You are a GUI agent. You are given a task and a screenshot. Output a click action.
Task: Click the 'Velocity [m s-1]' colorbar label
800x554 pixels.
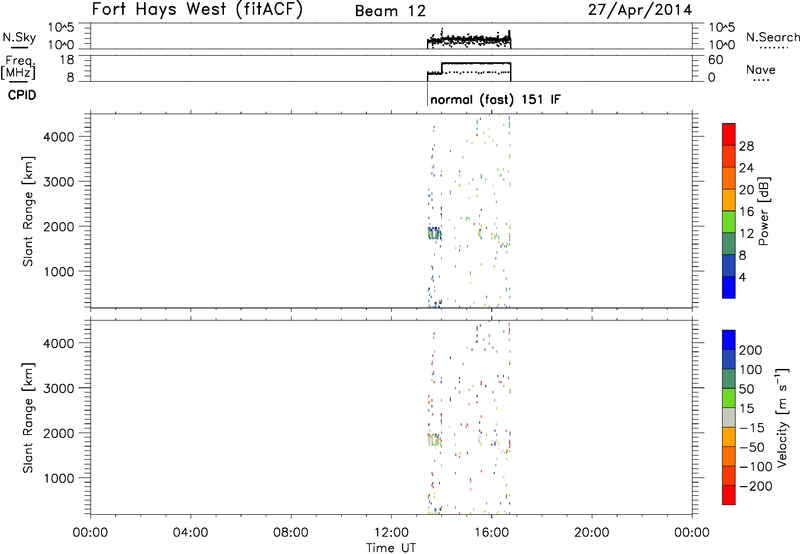(x=782, y=417)
